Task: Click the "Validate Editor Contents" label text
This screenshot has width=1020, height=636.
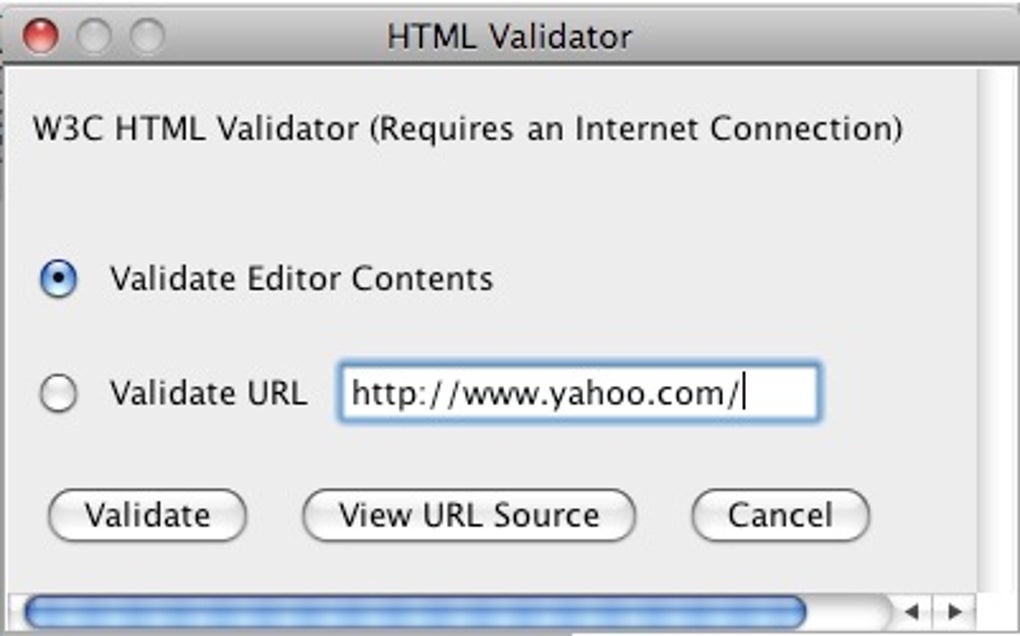Action: [x=301, y=278]
